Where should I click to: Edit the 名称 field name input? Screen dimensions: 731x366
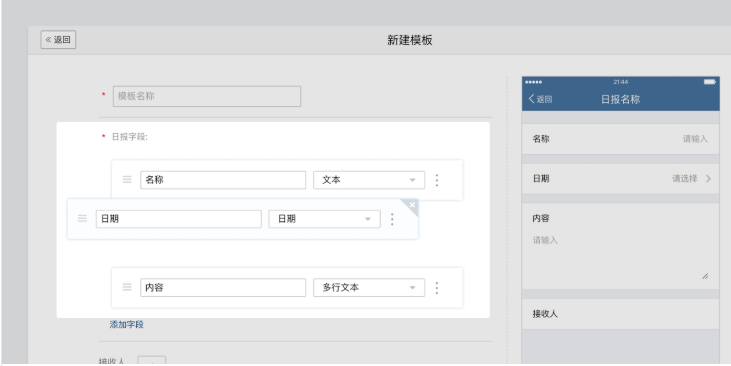click(x=223, y=180)
